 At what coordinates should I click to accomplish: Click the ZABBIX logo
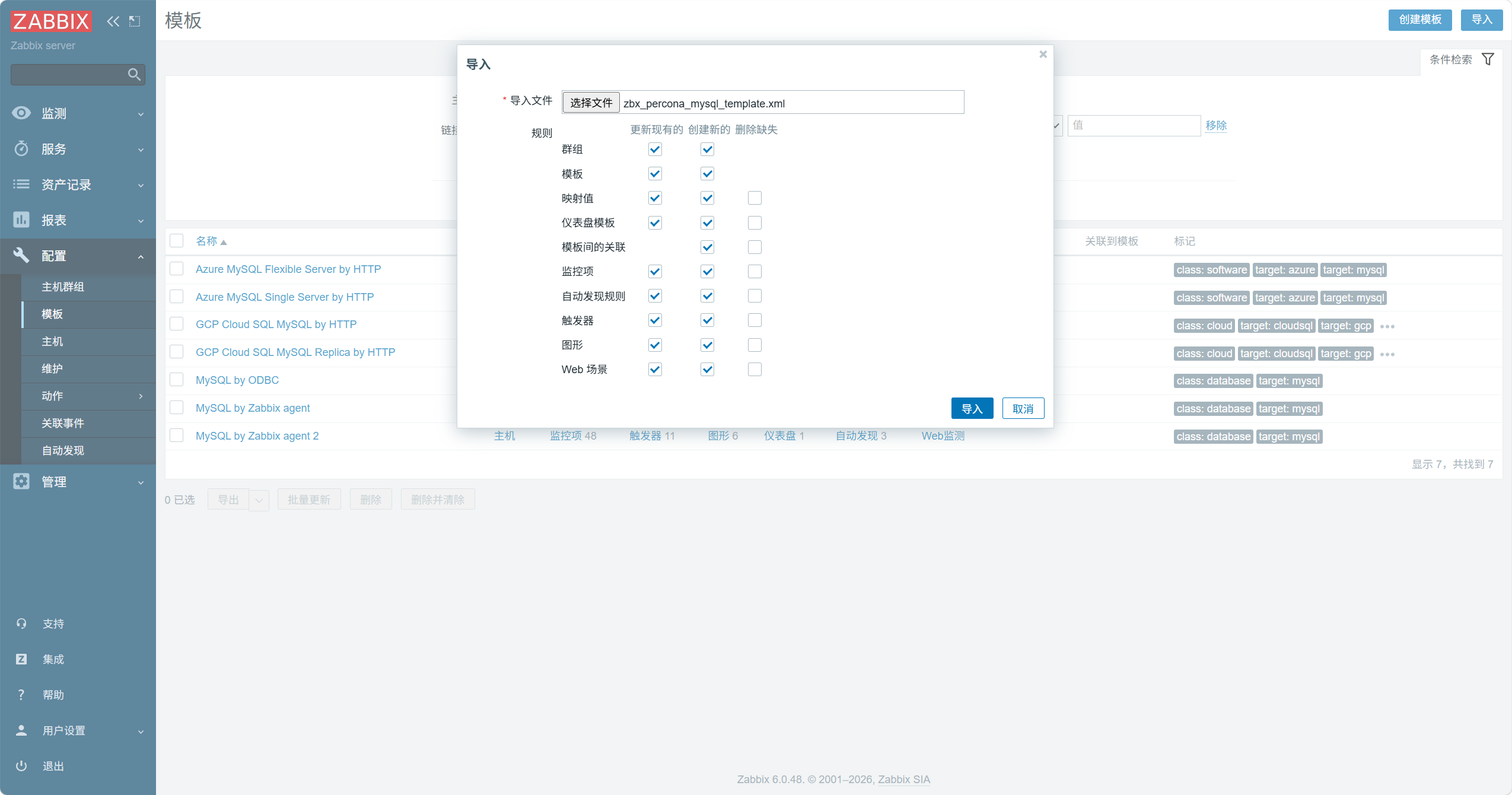pos(52,21)
